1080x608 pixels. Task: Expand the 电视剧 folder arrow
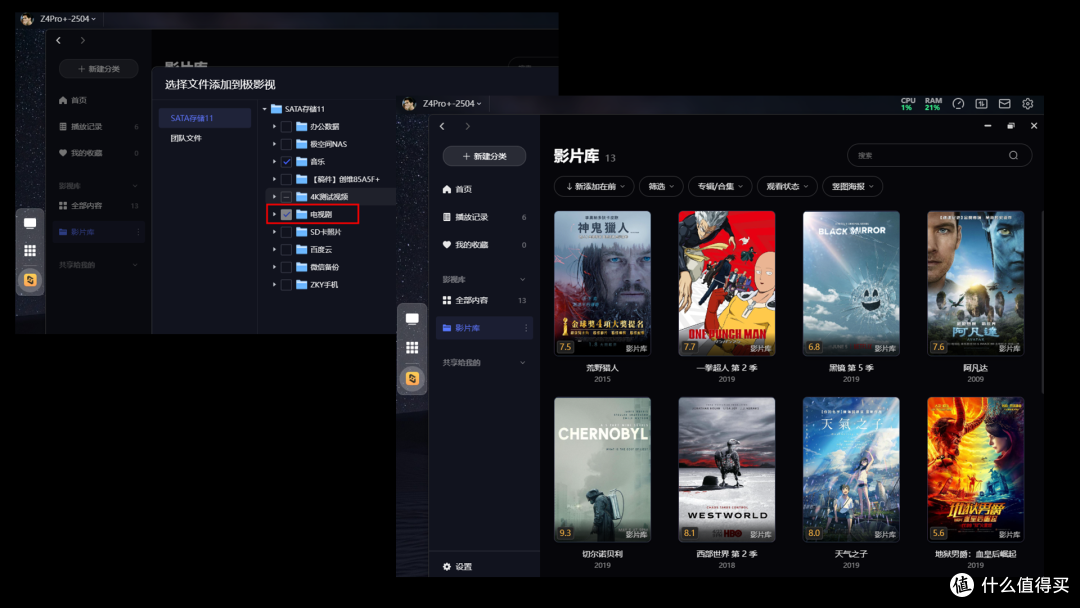click(x=274, y=214)
